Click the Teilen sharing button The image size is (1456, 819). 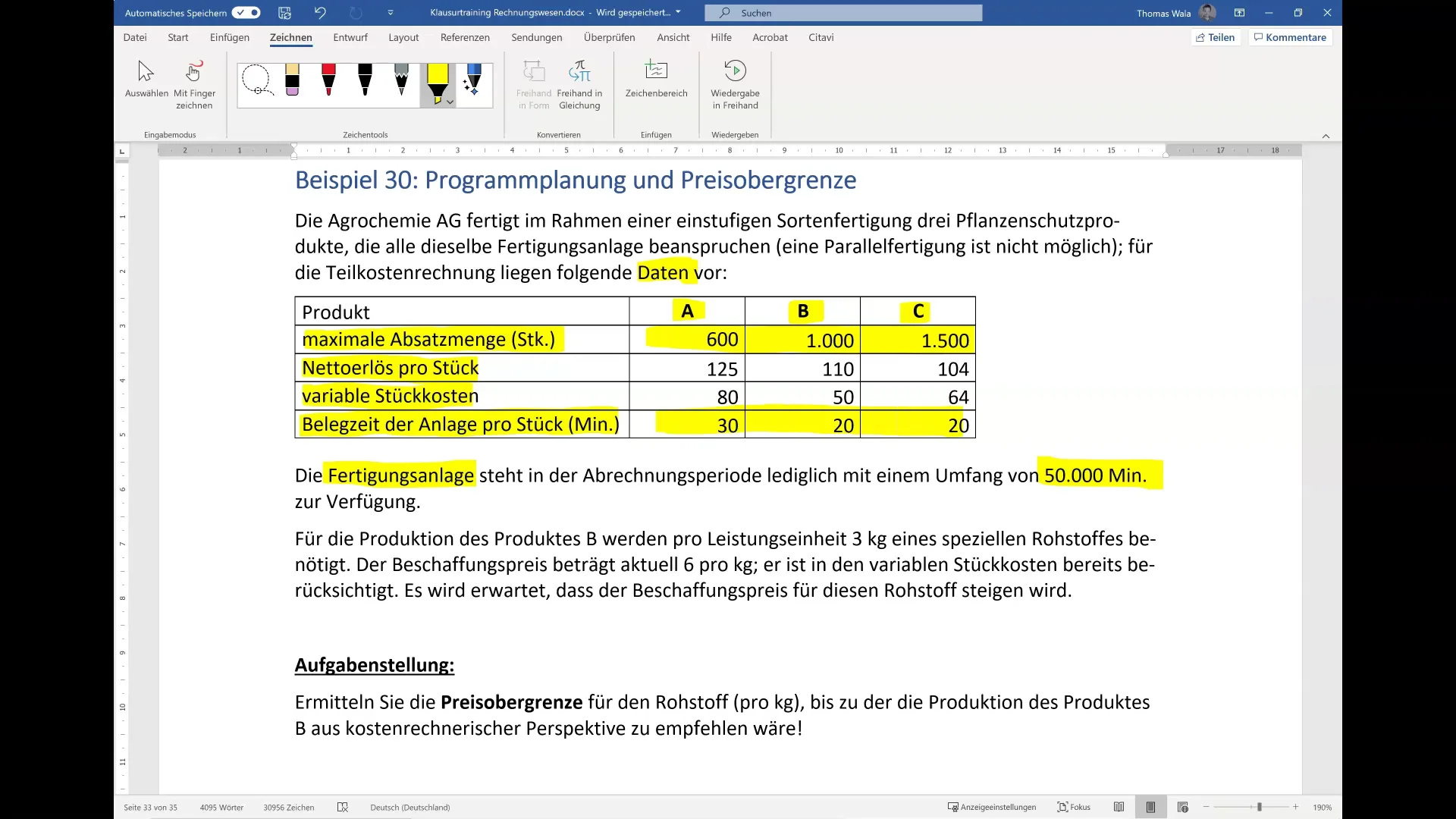(1216, 36)
